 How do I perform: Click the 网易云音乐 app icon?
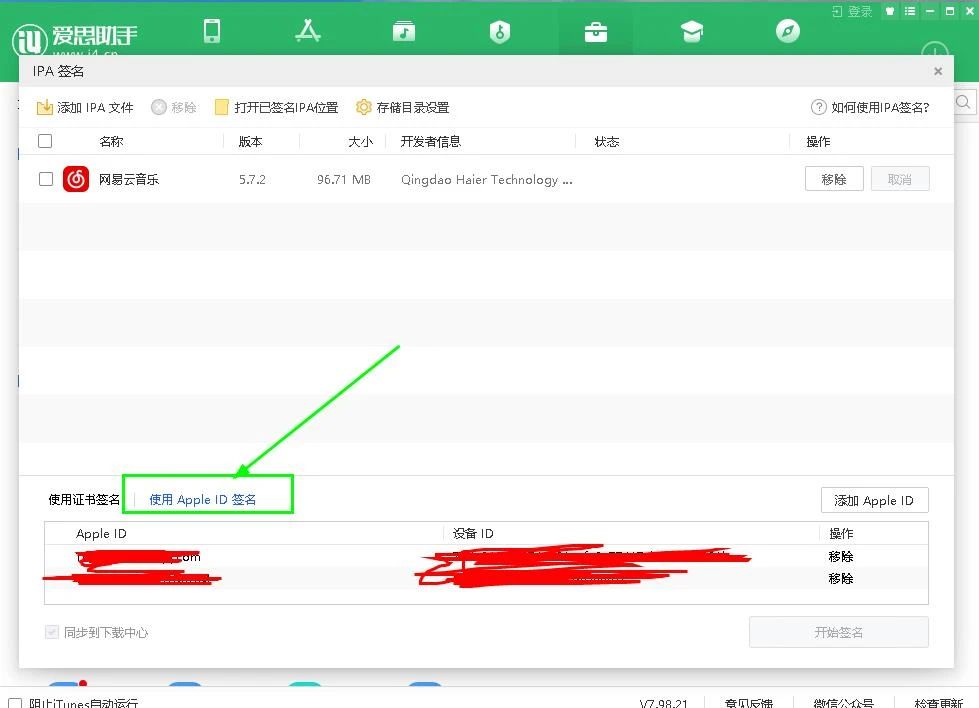coord(76,179)
